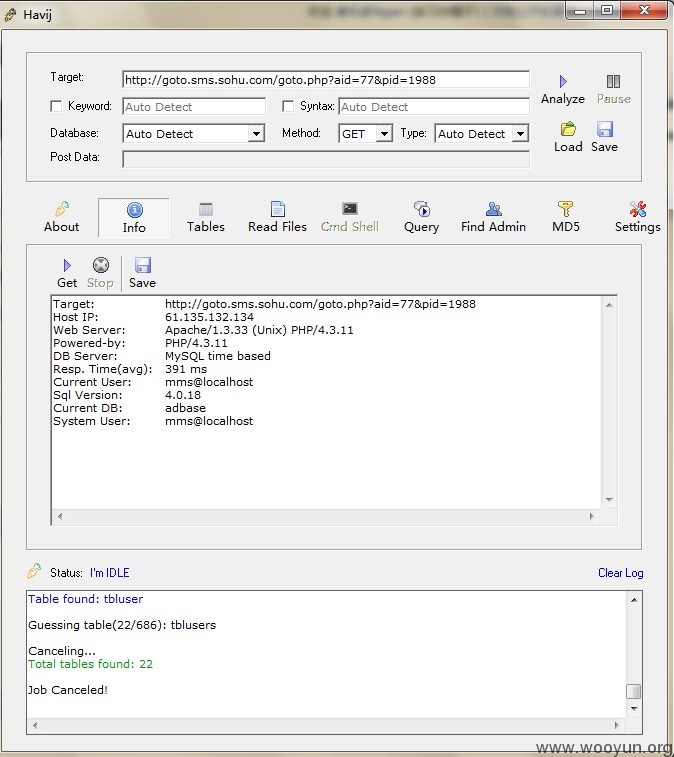Click the Syntax Auto Detect field
Viewport: 674px width, 757px height.
coord(434,107)
